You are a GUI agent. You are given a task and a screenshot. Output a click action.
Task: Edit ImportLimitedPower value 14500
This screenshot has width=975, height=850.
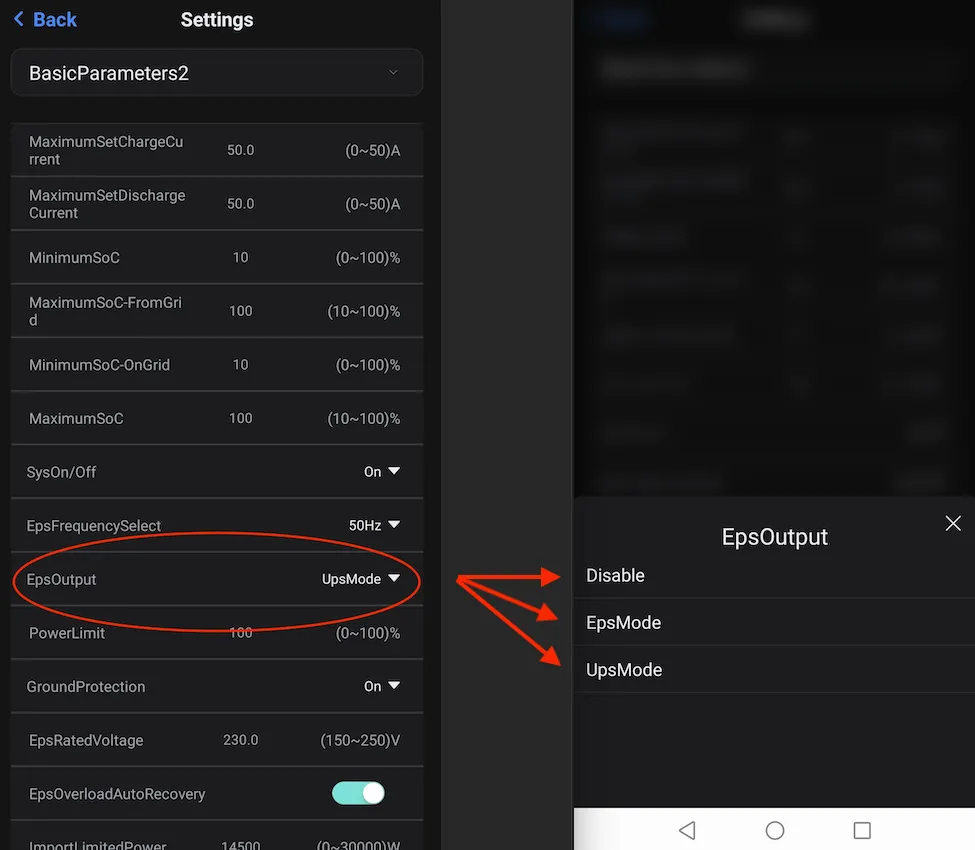click(x=241, y=845)
